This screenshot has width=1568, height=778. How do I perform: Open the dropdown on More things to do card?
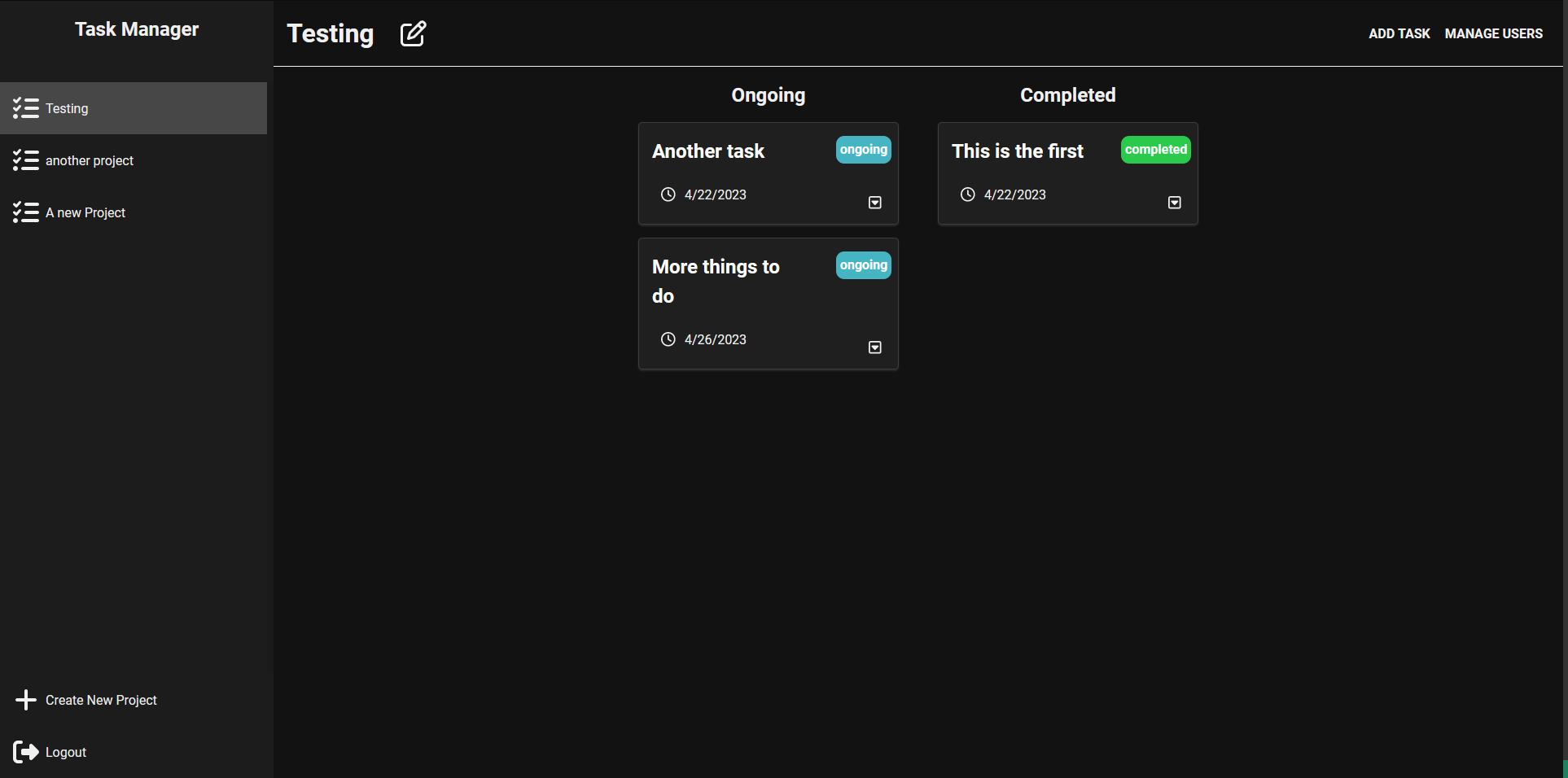pos(875,347)
